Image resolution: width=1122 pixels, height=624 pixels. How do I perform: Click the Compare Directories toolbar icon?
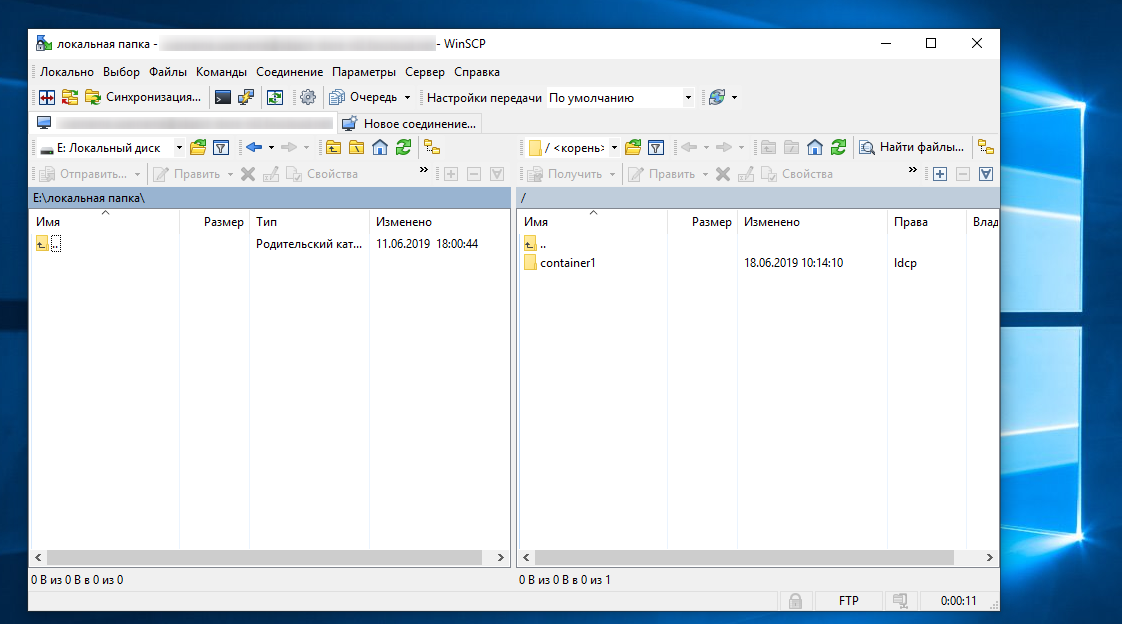click(47, 97)
